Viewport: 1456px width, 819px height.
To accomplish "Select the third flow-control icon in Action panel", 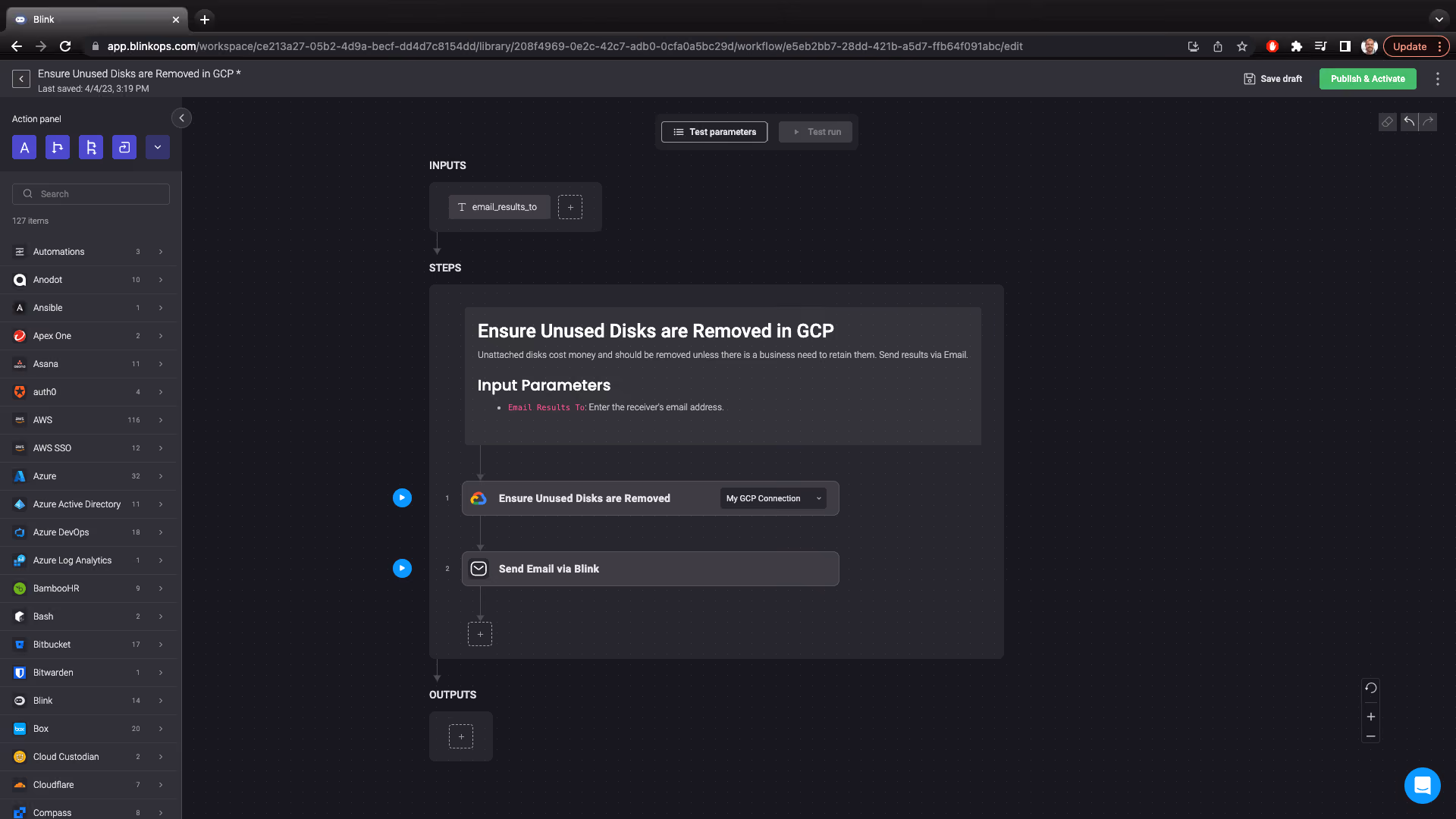I will (91, 147).
